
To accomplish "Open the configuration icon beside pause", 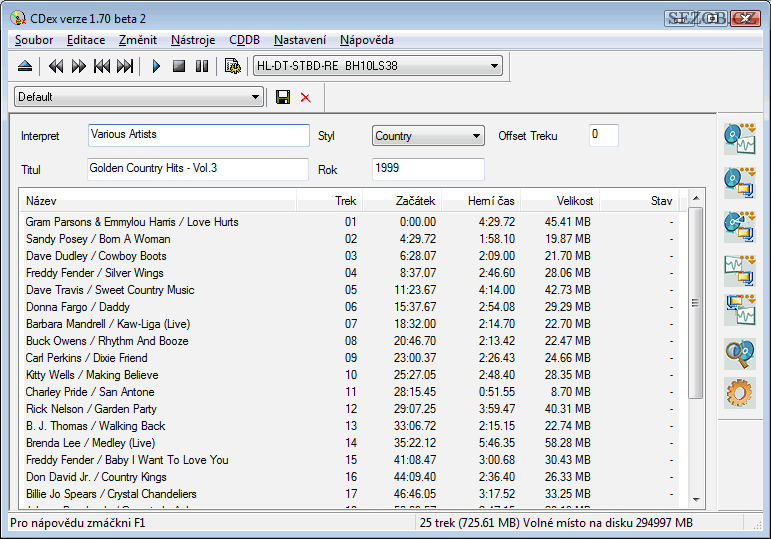I will (233, 66).
